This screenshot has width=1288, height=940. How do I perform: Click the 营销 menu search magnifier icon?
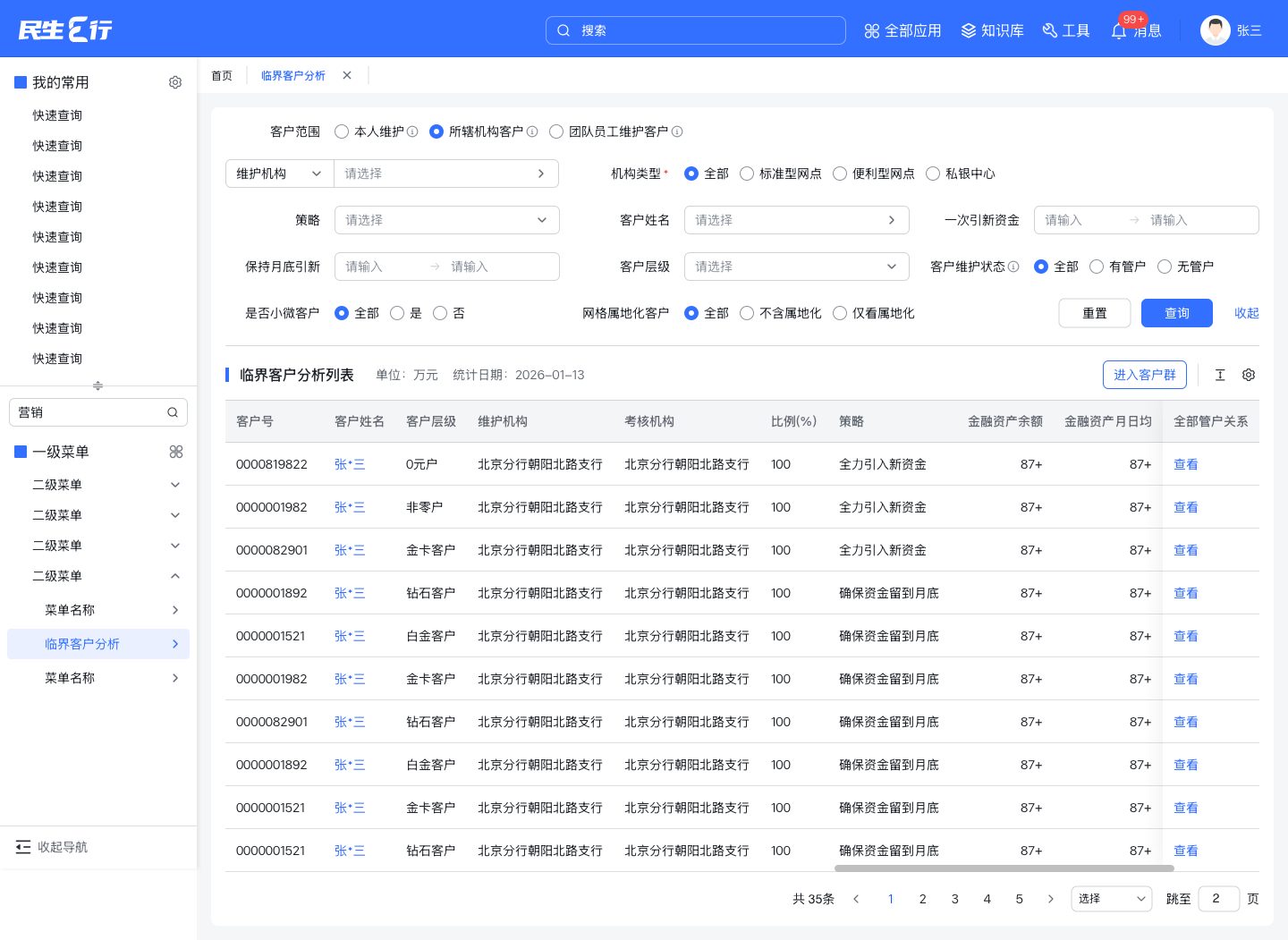pos(173,412)
